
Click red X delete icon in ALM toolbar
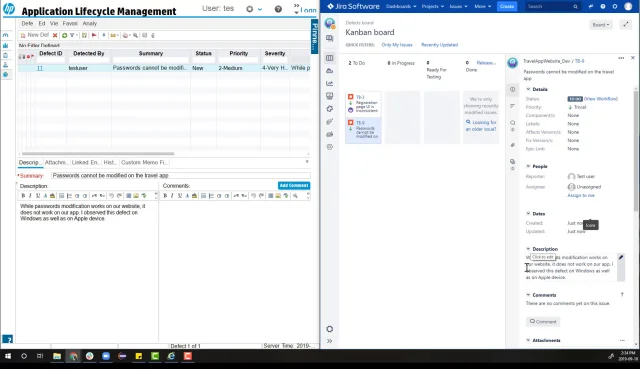pyautogui.click(x=55, y=36)
